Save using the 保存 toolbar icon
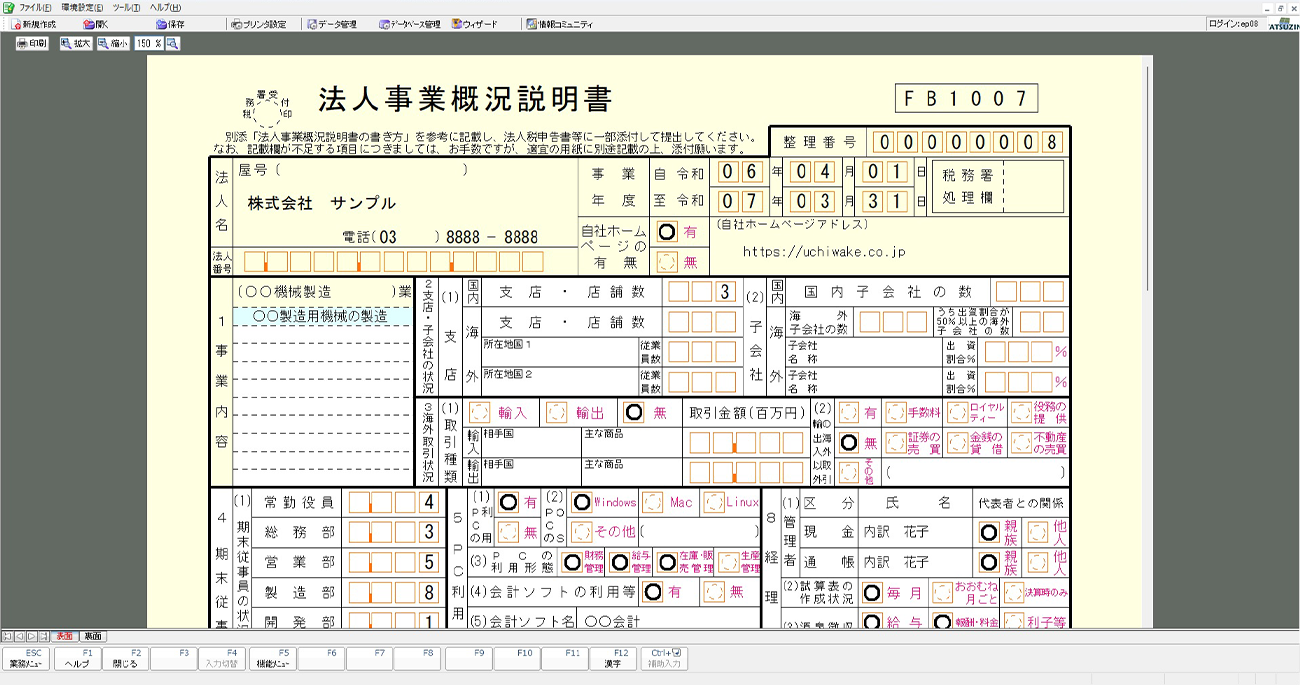 click(170, 24)
